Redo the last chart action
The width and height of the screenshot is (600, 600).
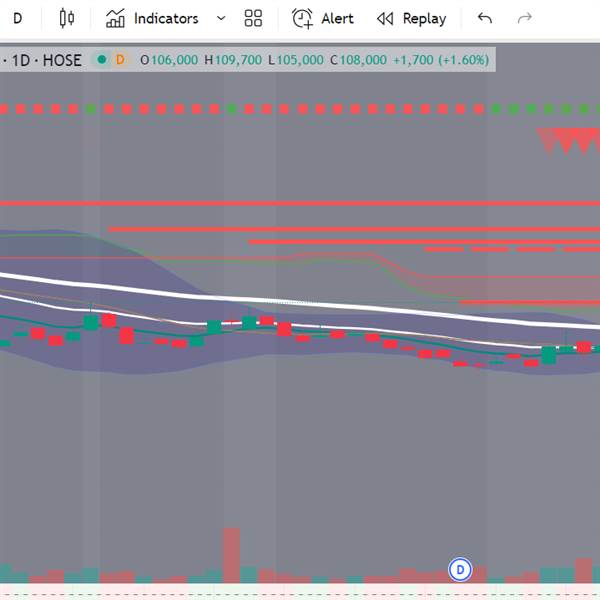524,18
